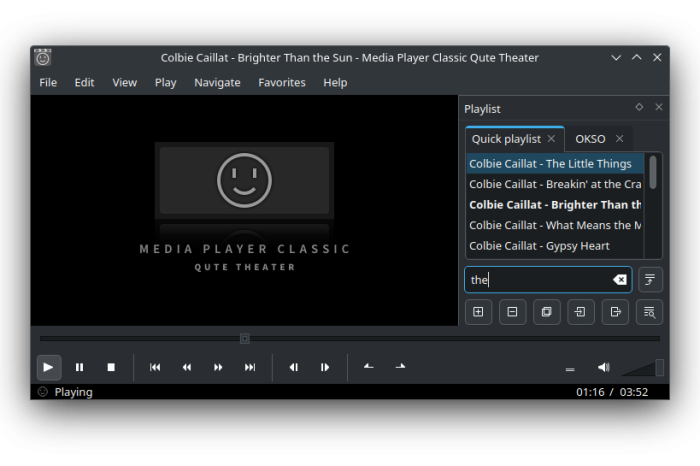Close the OKSO playlist tab
The width and height of the screenshot is (700, 466).
click(620, 139)
